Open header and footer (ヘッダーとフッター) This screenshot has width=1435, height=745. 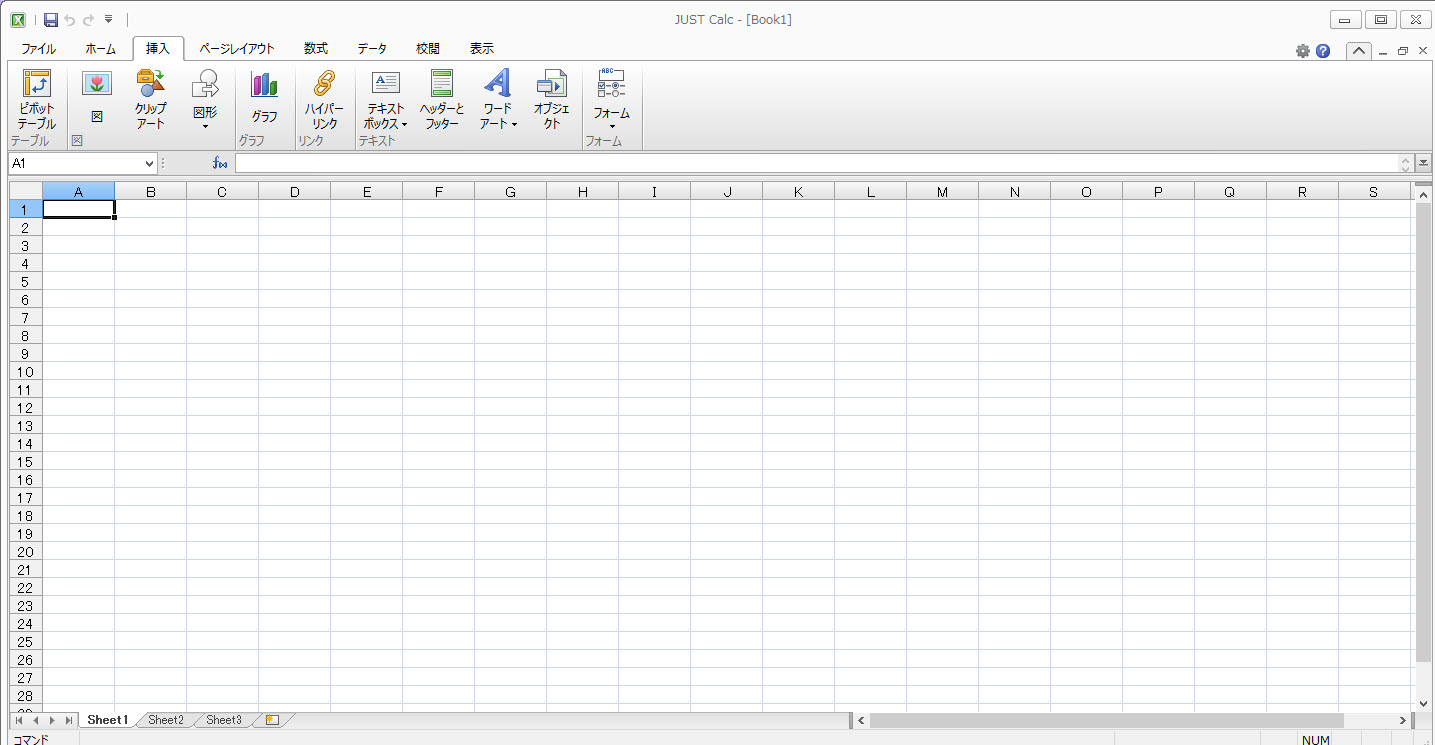click(x=441, y=100)
